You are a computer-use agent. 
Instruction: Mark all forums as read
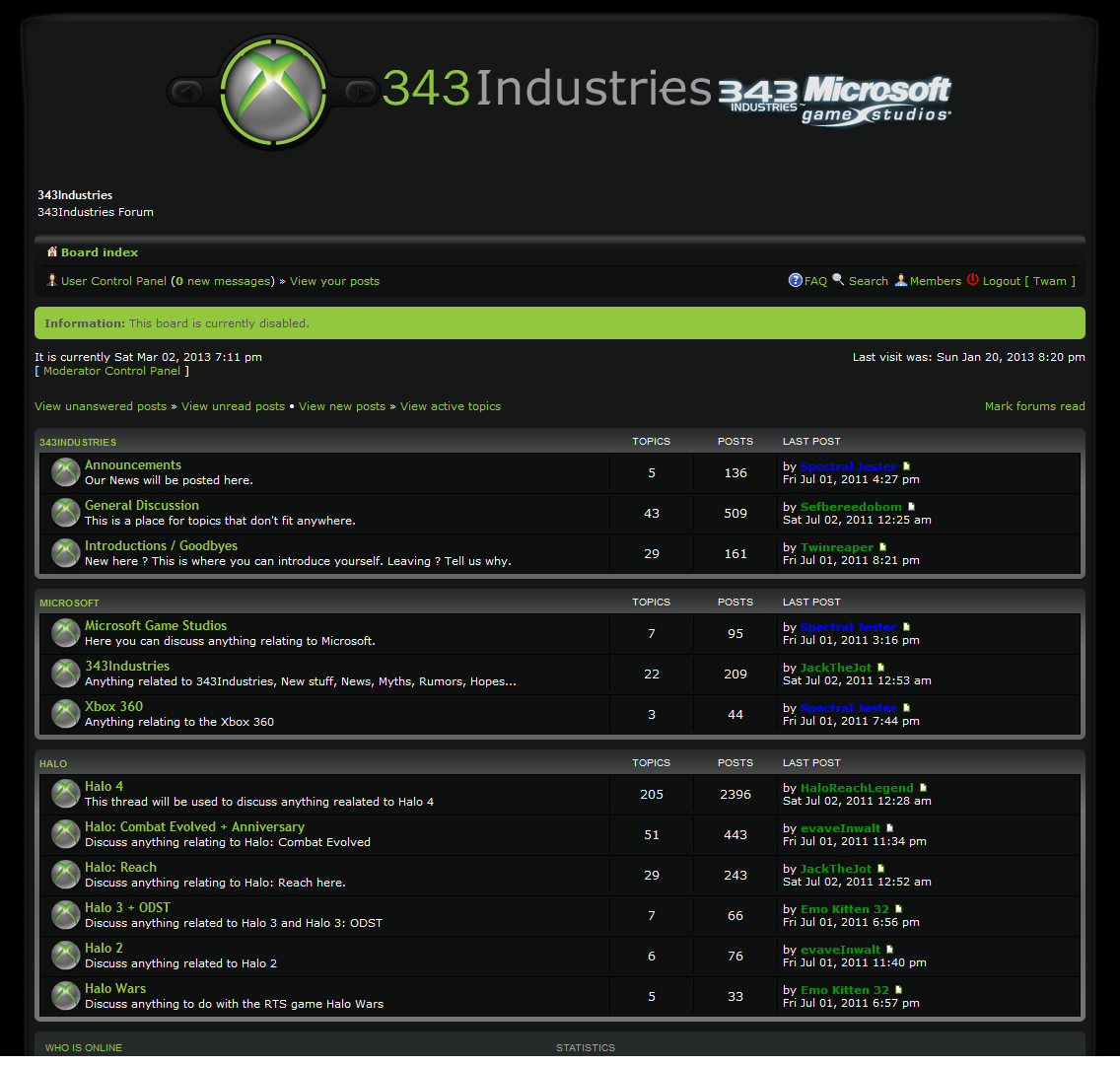tap(1034, 406)
